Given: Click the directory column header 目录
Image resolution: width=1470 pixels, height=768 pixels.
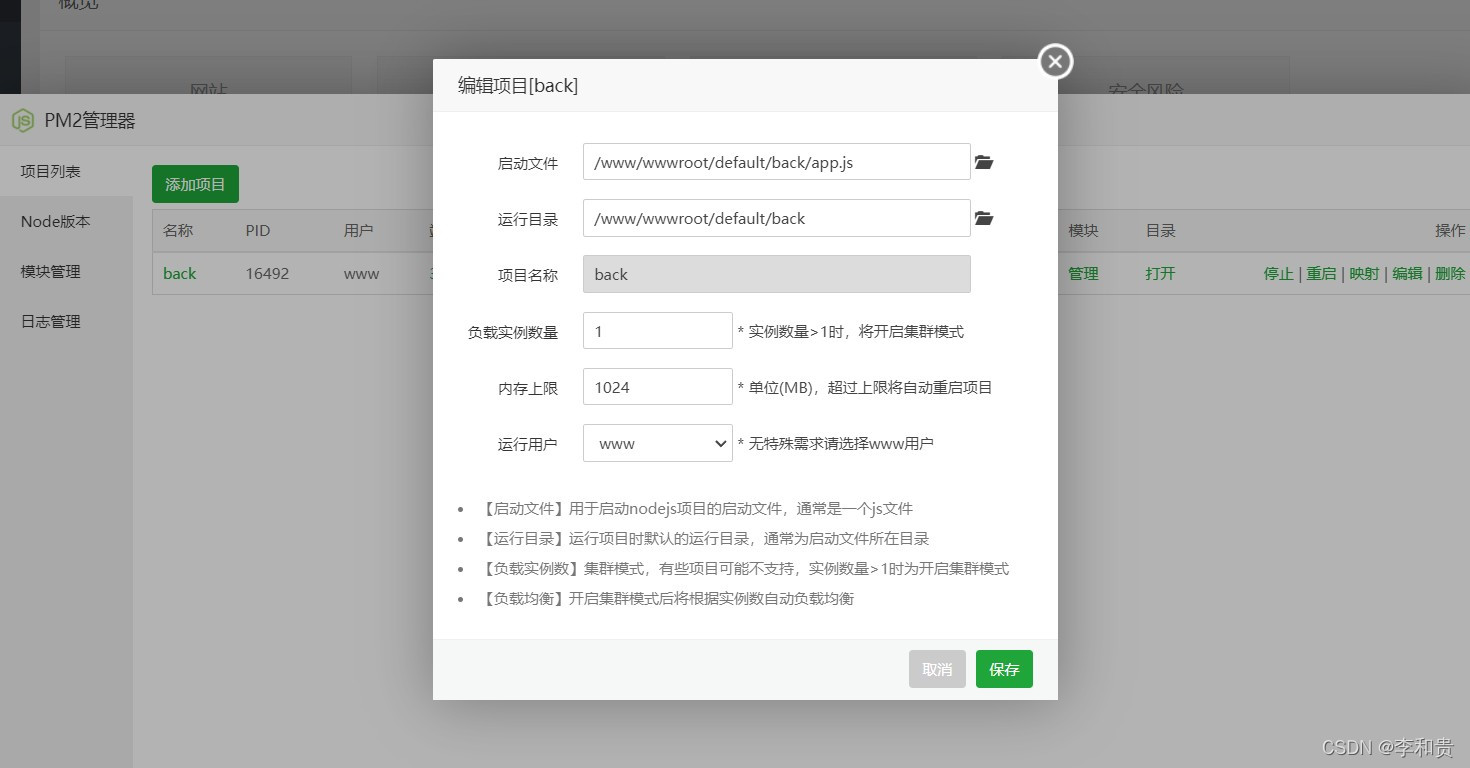Looking at the screenshot, I should (x=1160, y=230).
